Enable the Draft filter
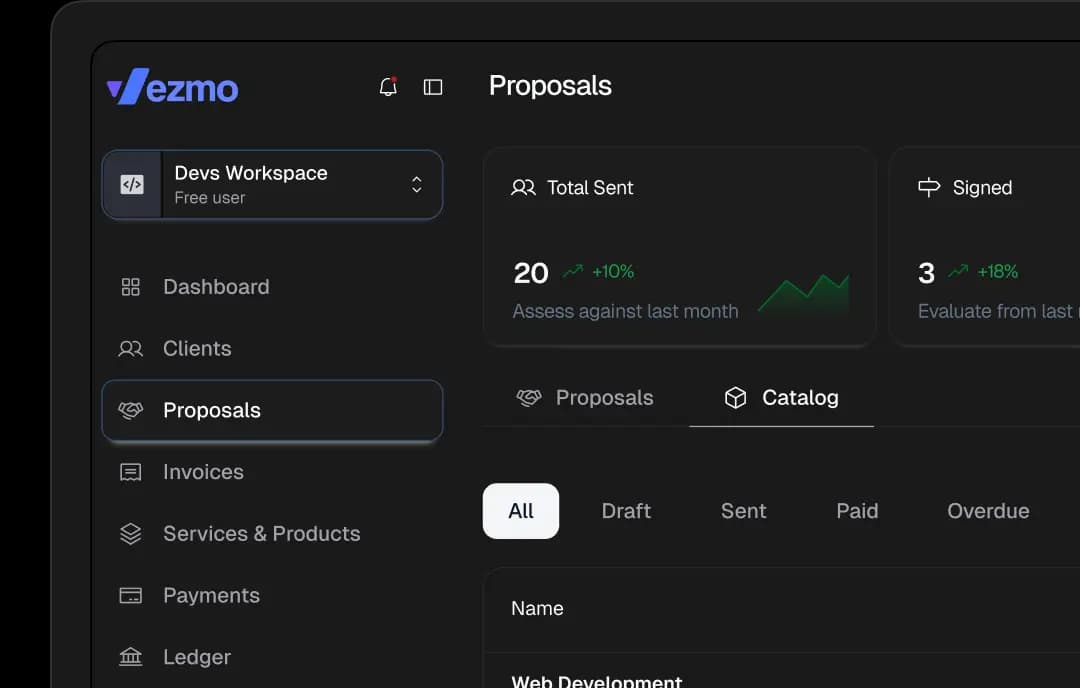1080x688 pixels. coord(626,511)
